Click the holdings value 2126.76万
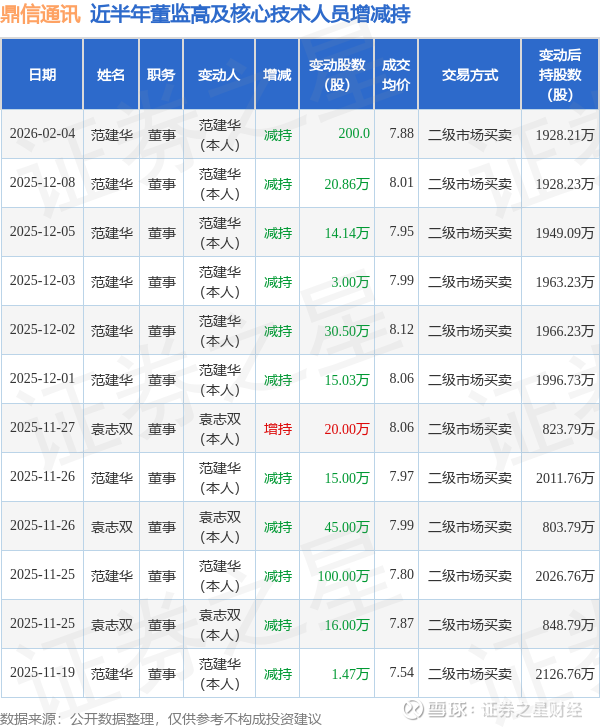This screenshot has width=600, height=728. 565,674
